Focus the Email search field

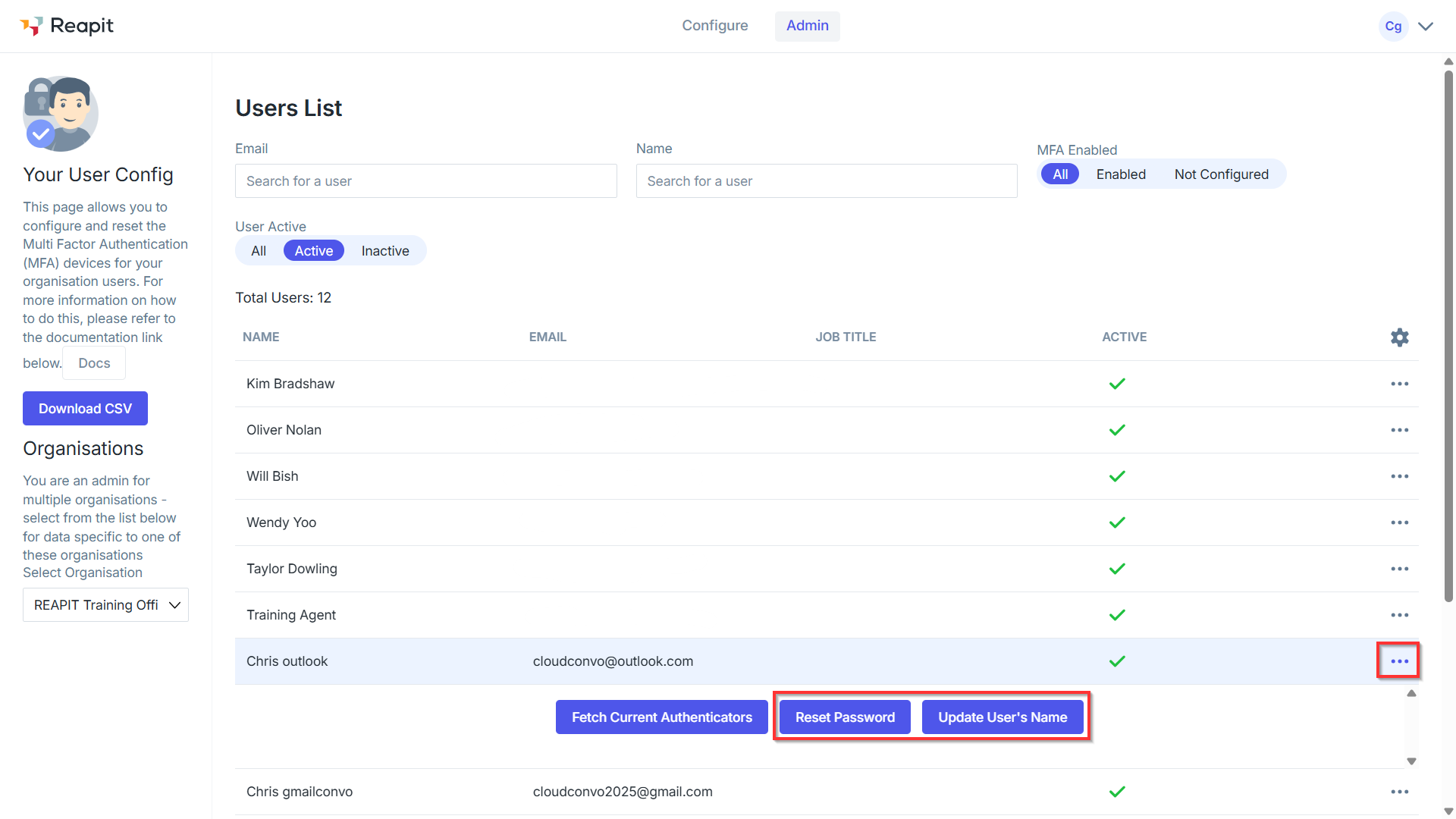pos(425,181)
